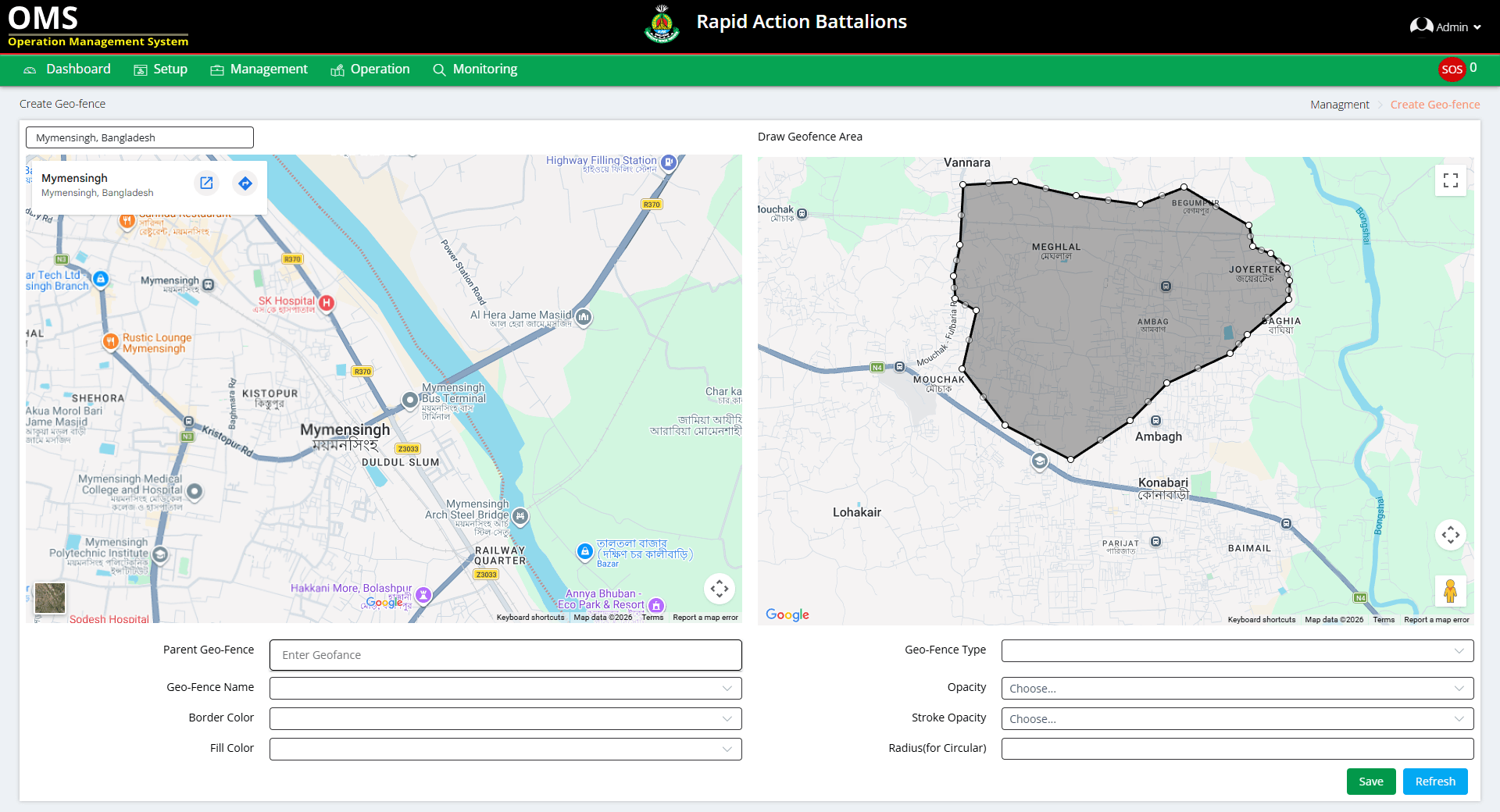Open the Admin user menu
1500x812 pixels.
click(x=1445, y=27)
